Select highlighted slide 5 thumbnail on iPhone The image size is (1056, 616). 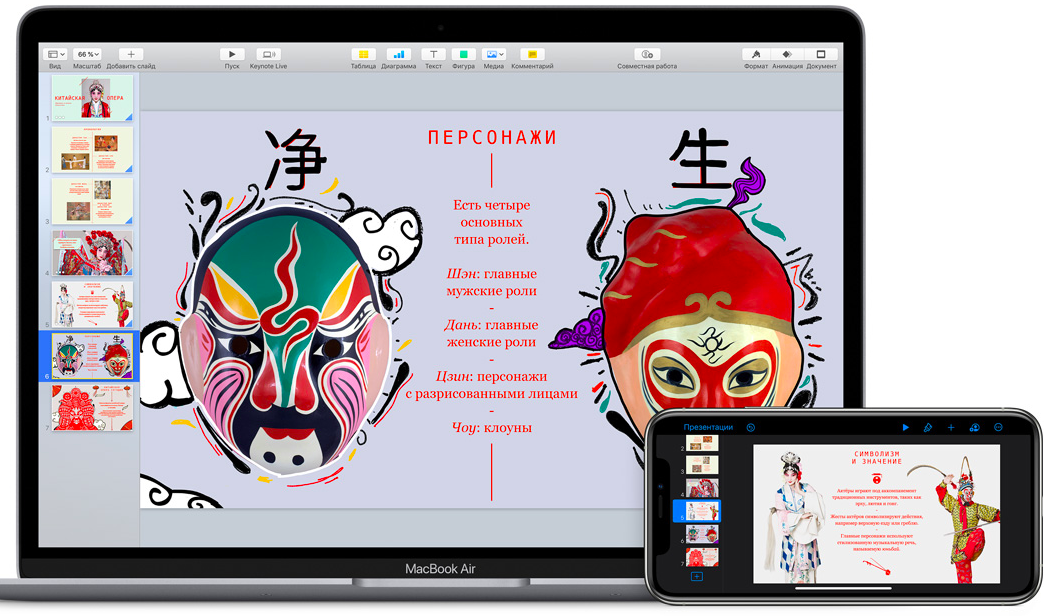702,511
